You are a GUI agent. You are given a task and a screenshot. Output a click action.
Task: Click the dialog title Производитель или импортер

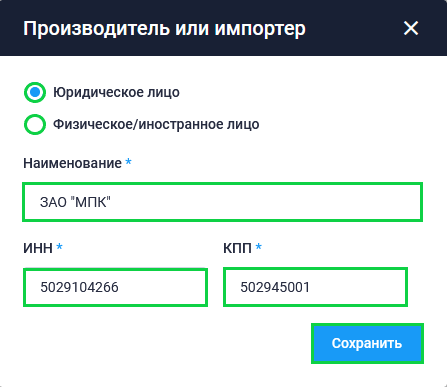[x=164, y=29]
